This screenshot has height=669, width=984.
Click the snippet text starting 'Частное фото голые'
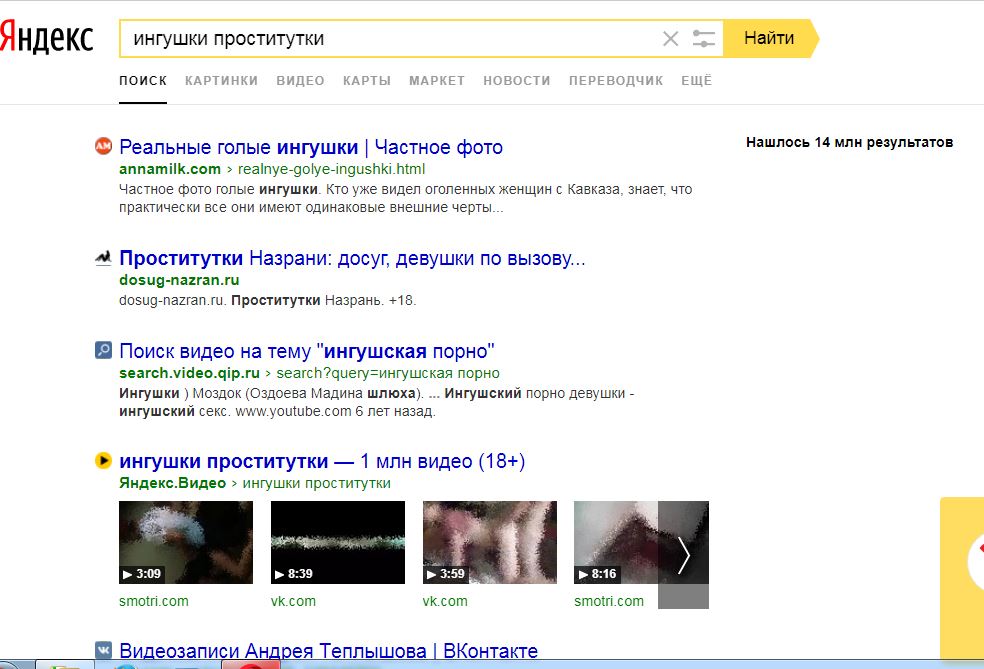point(405,198)
